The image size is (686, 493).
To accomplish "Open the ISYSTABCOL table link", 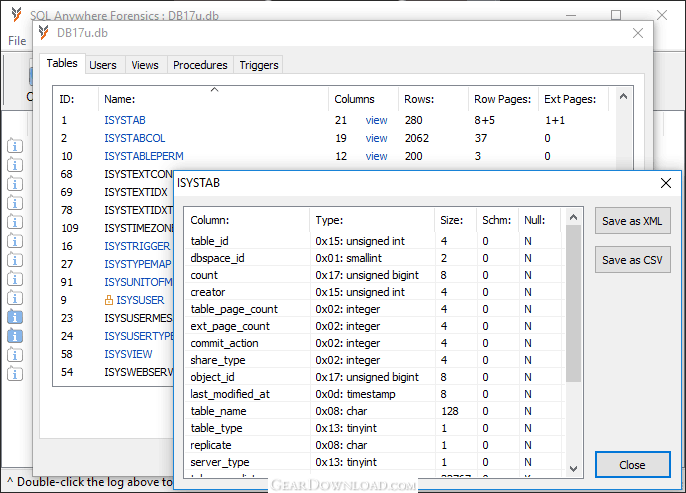I will pos(134,138).
